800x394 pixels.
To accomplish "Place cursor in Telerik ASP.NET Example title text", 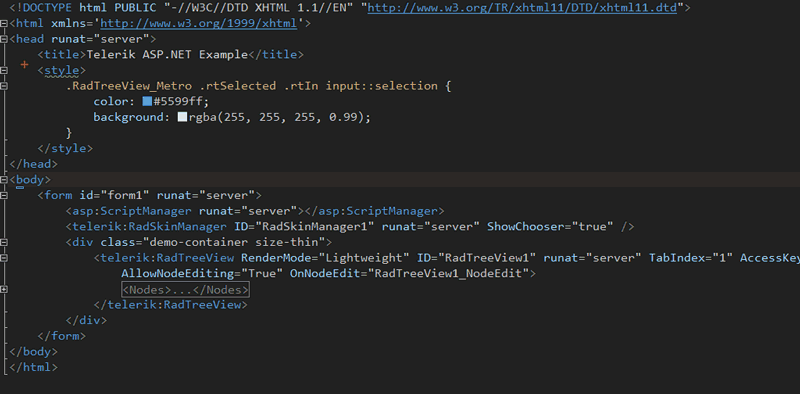I will pos(168,55).
